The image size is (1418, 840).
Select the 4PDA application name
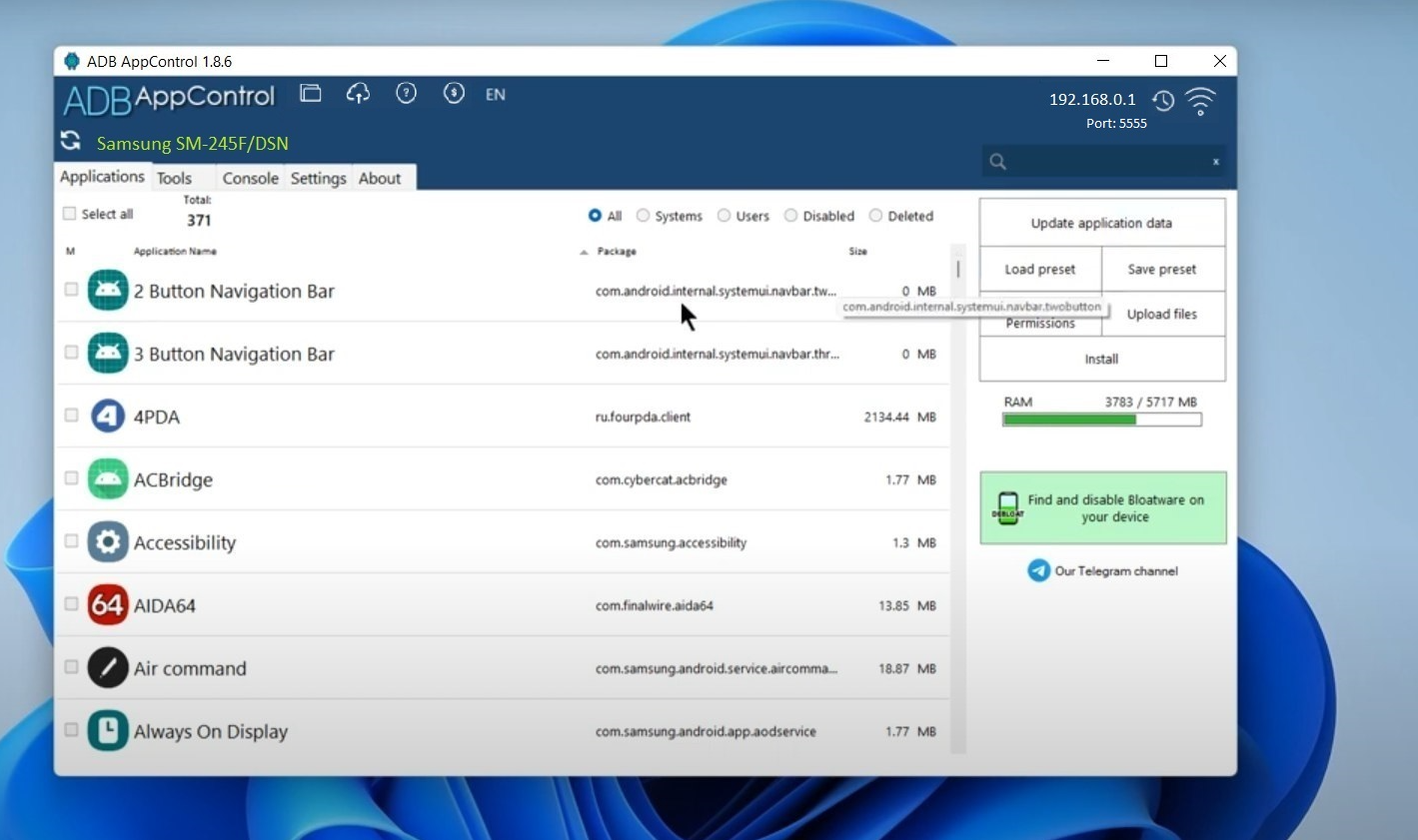(x=157, y=418)
